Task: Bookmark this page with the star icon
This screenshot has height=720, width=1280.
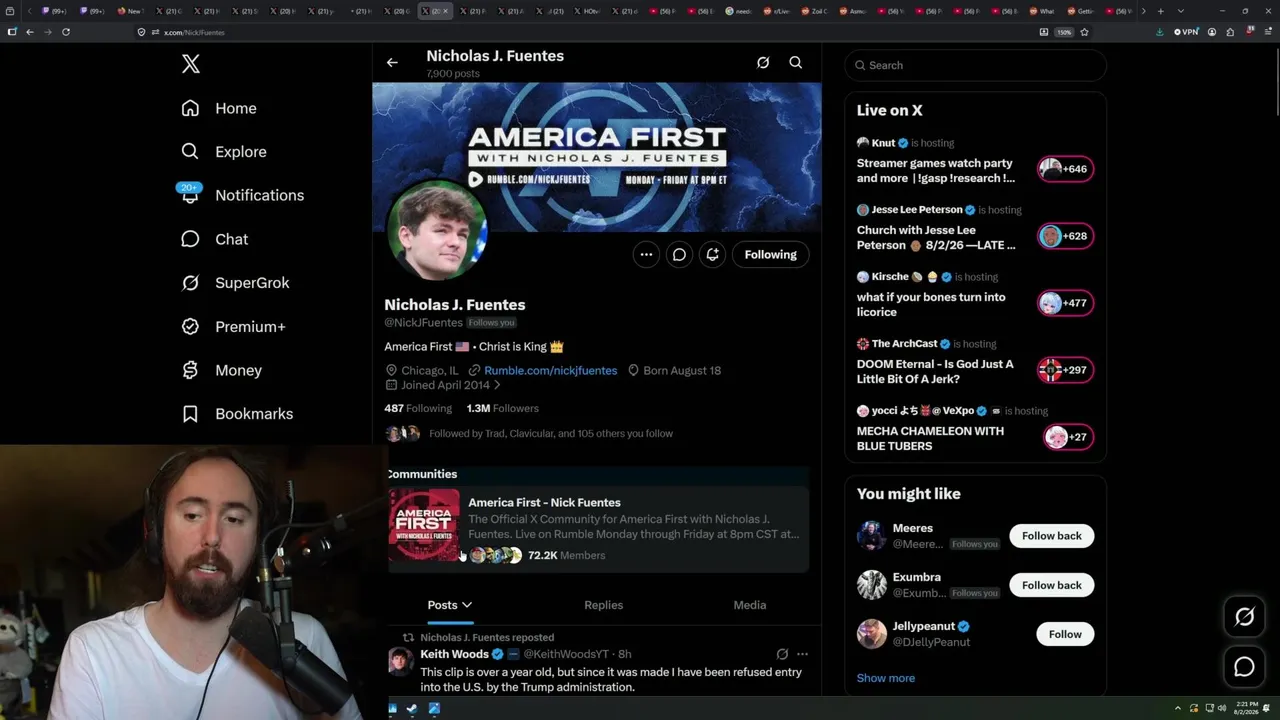Action: (x=1084, y=32)
